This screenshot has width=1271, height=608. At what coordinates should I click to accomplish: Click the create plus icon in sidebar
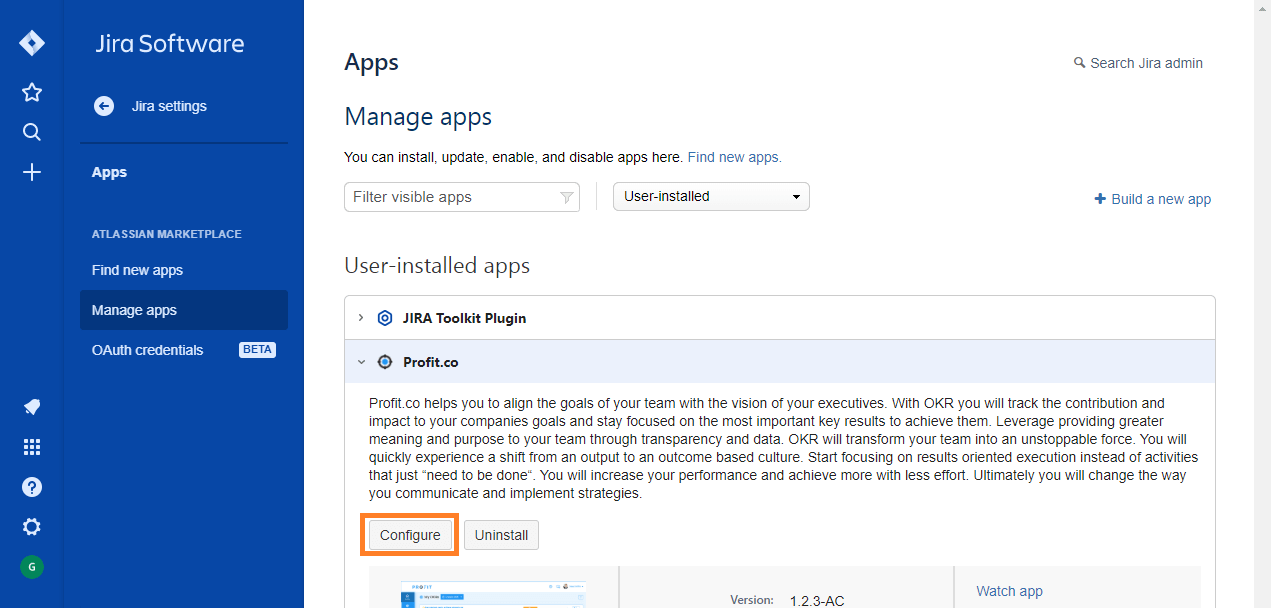32,172
